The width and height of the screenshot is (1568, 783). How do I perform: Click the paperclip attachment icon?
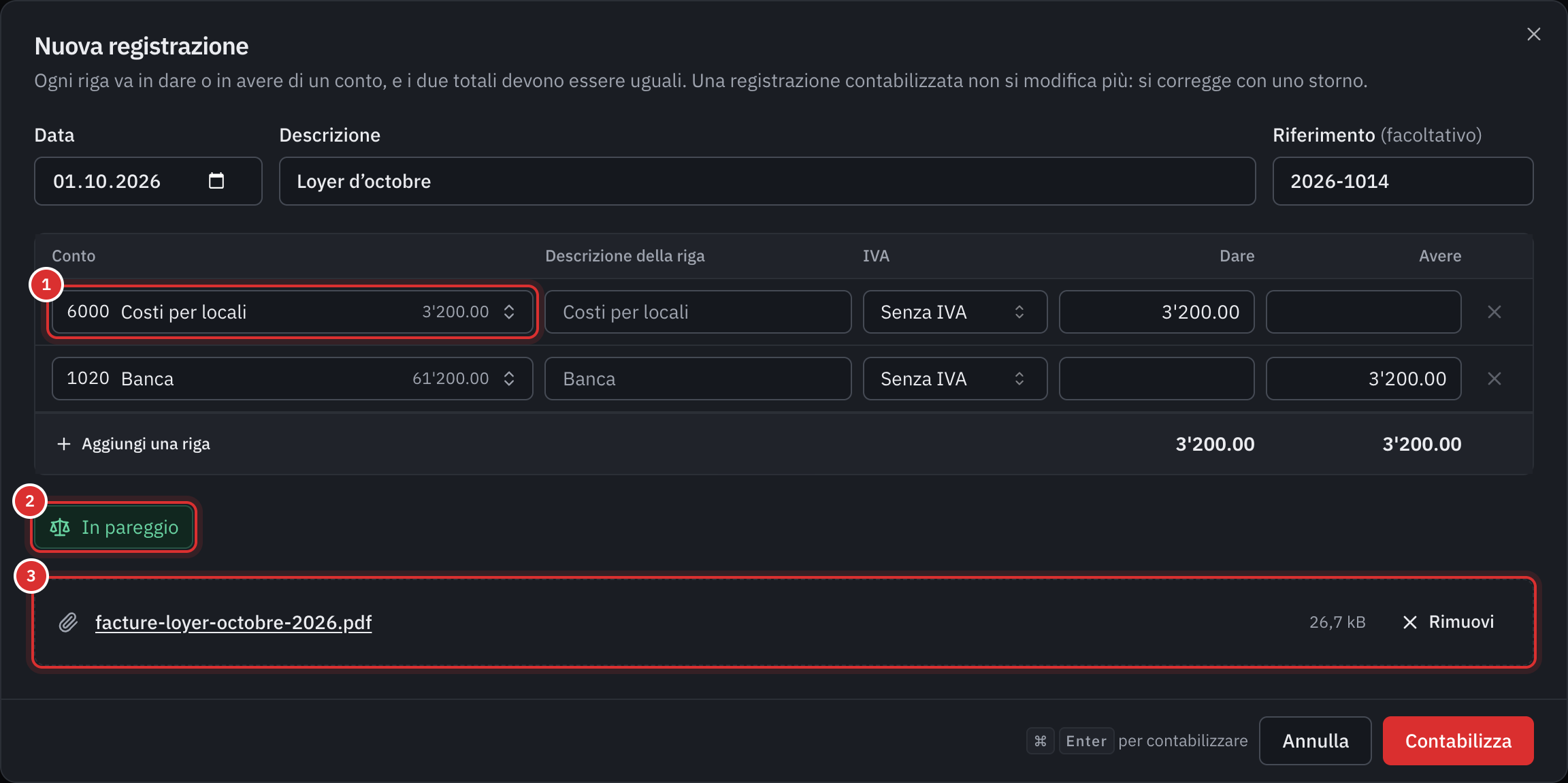[x=68, y=622]
